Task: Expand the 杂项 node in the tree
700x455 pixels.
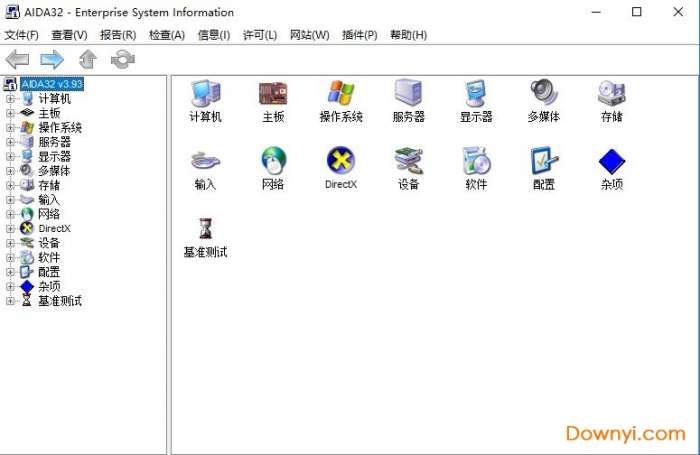Action: [x=10, y=286]
